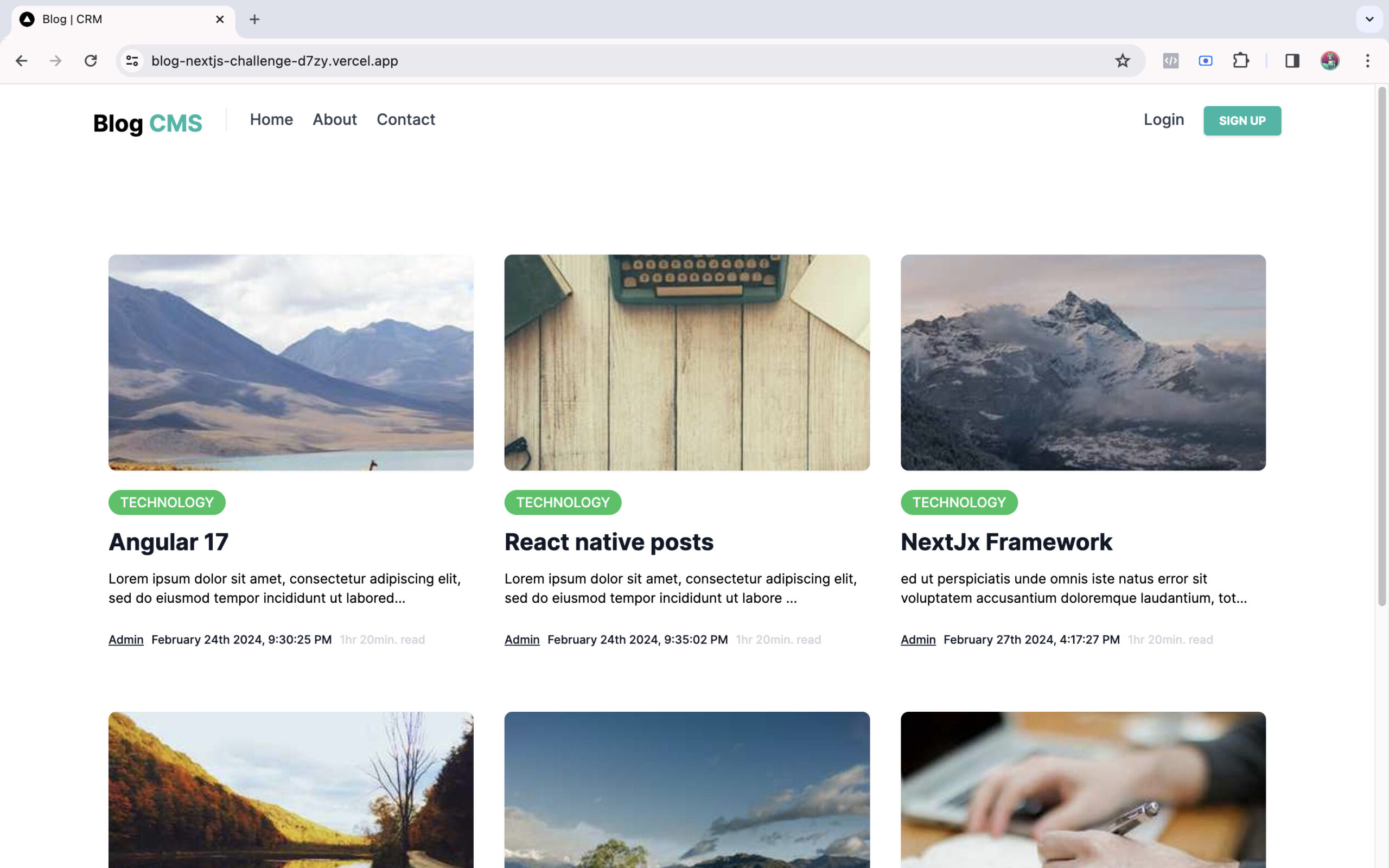This screenshot has width=1389, height=868.
Task: Click the browser profile avatar icon
Action: 1332,60
